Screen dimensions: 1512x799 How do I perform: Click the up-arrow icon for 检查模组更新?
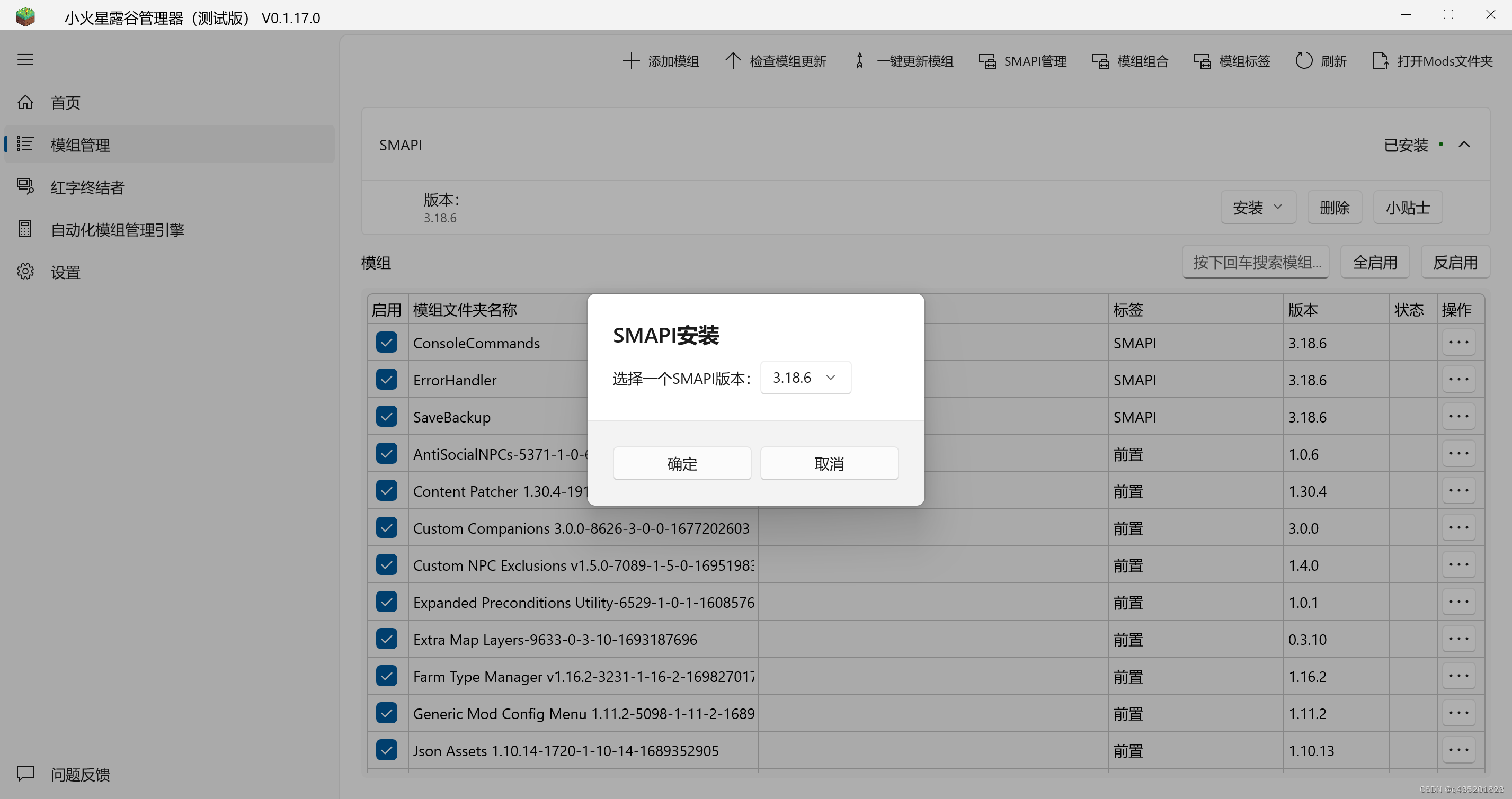click(x=733, y=60)
